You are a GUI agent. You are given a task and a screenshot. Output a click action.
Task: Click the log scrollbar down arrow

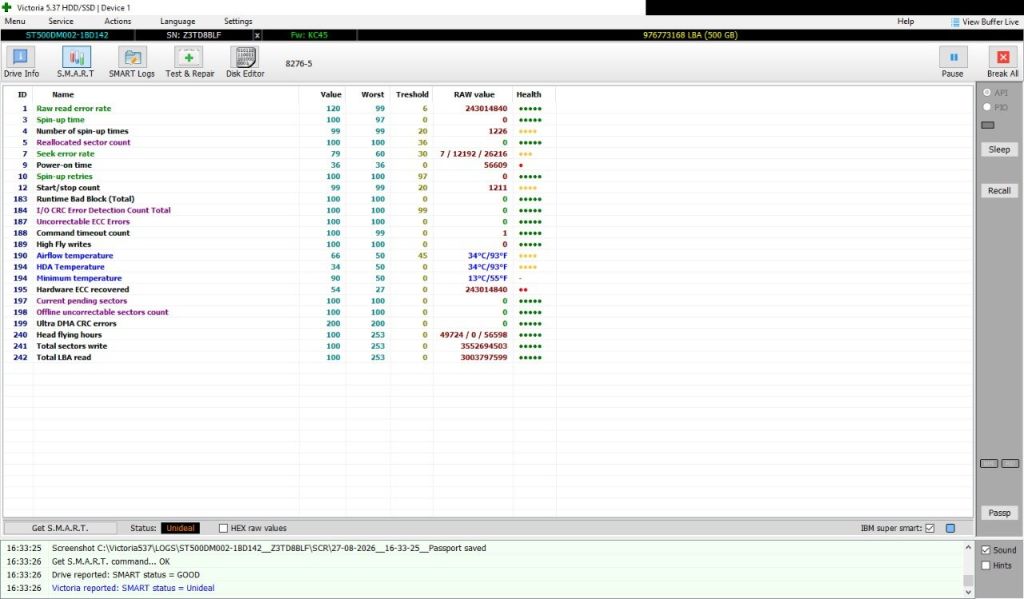click(968, 592)
